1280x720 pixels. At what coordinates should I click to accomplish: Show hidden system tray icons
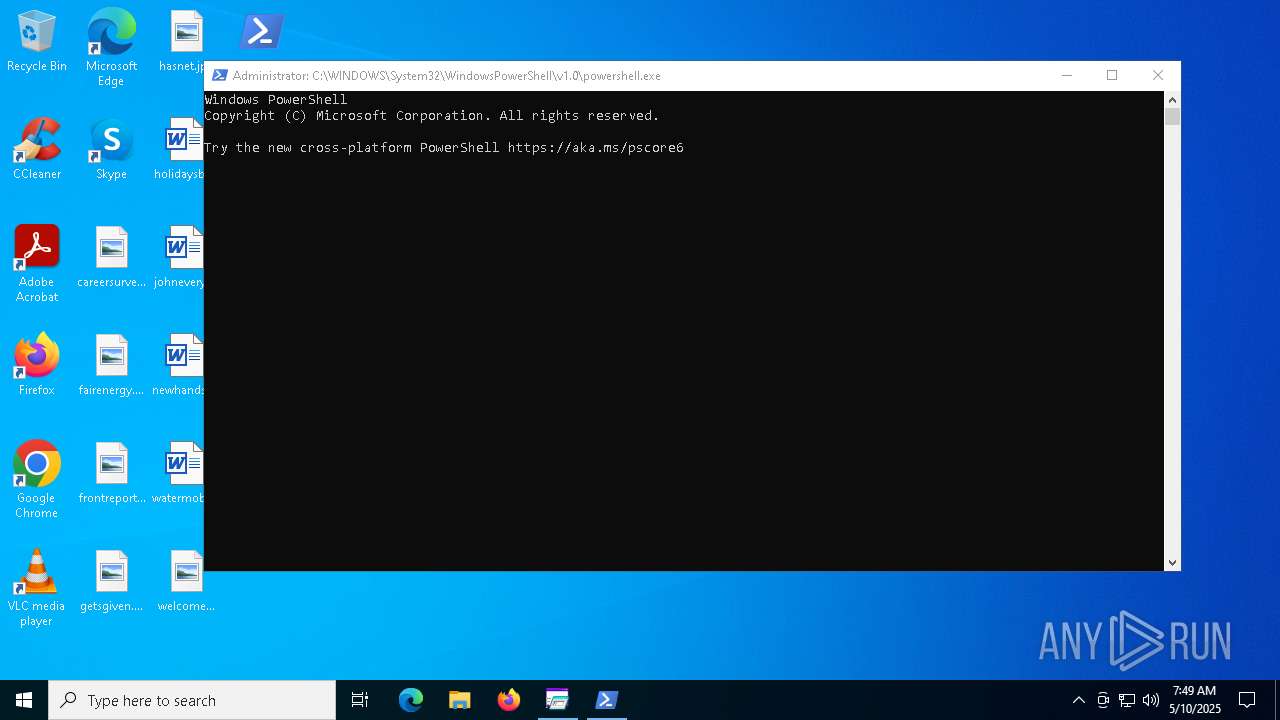tap(1078, 700)
